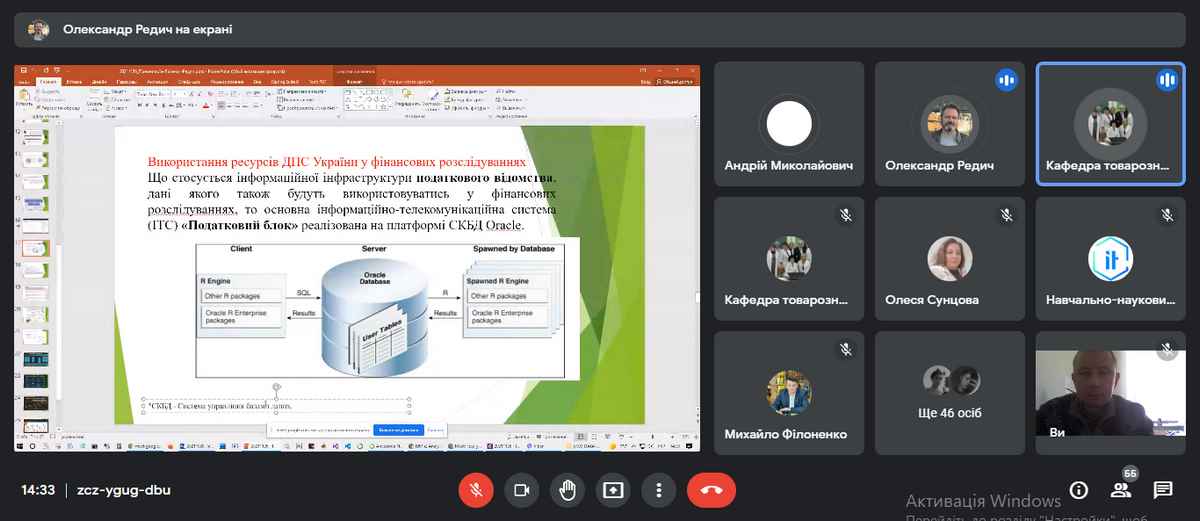Open the chat messages panel

click(x=1163, y=490)
